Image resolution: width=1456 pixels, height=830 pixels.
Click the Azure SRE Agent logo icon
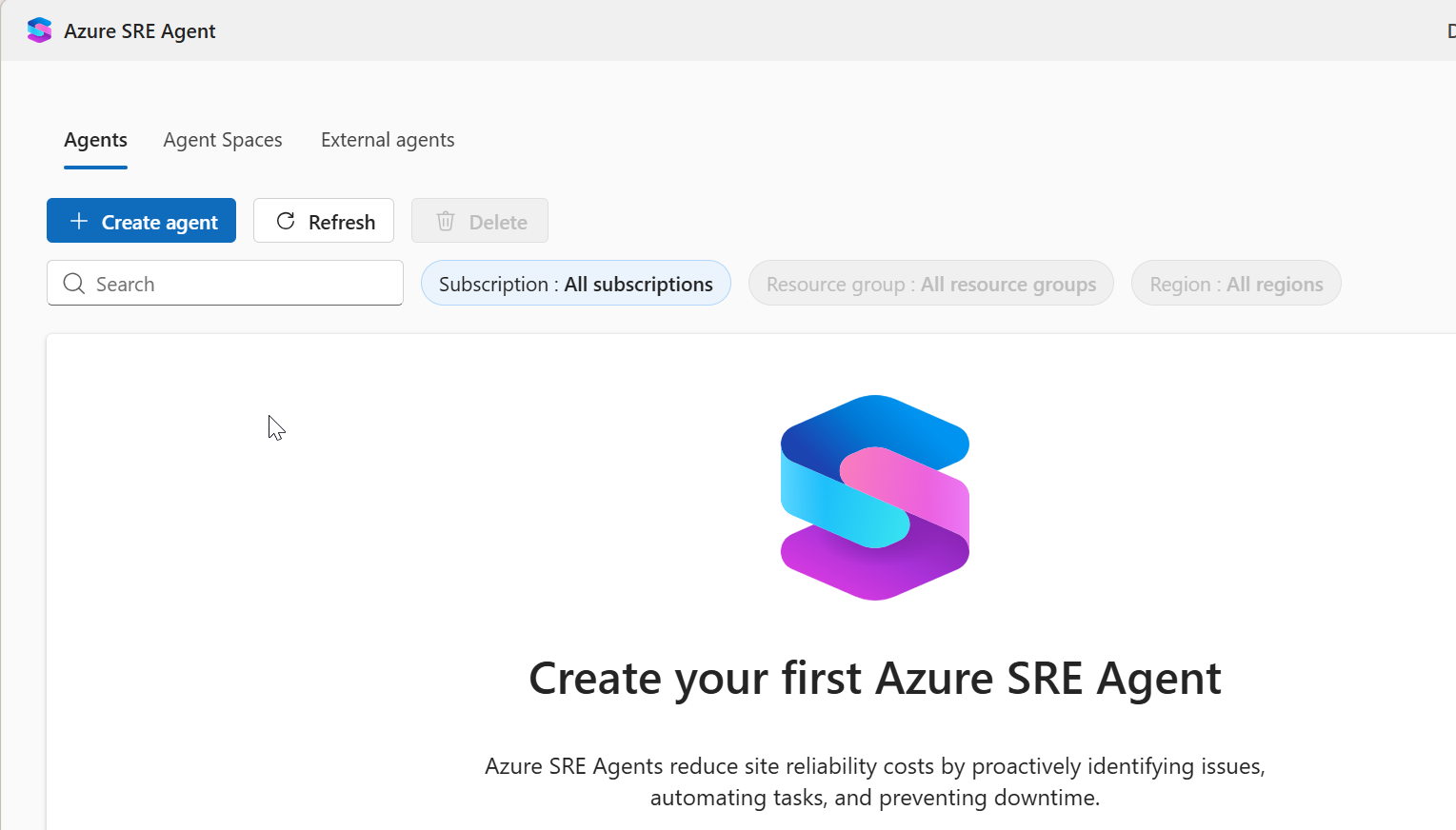click(x=39, y=30)
